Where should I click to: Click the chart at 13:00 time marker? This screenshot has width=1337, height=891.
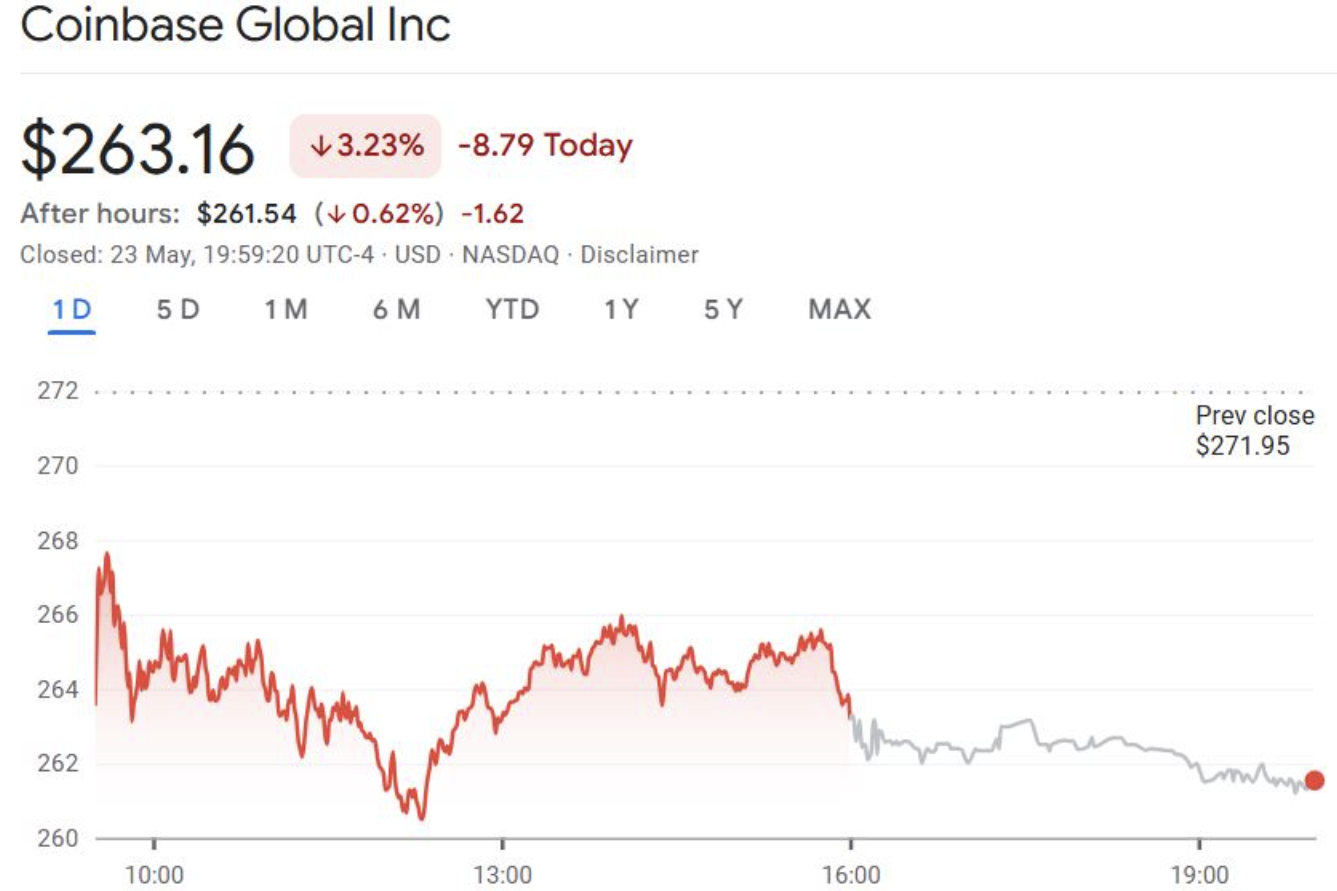(x=502, y=700)
